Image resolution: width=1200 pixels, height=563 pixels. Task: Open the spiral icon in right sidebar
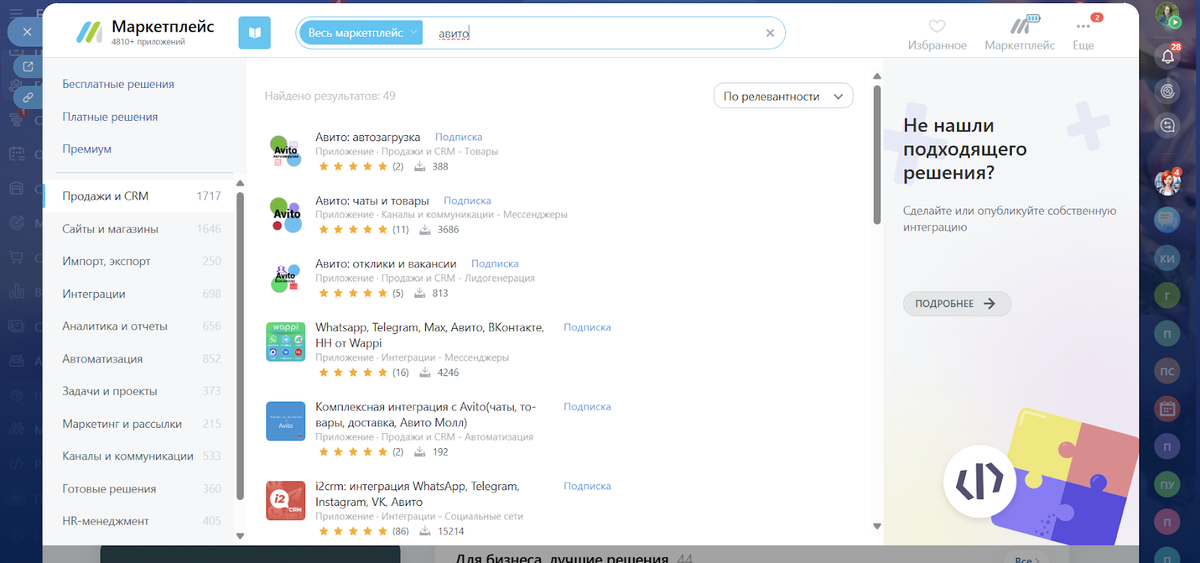tap(1167, 90)
